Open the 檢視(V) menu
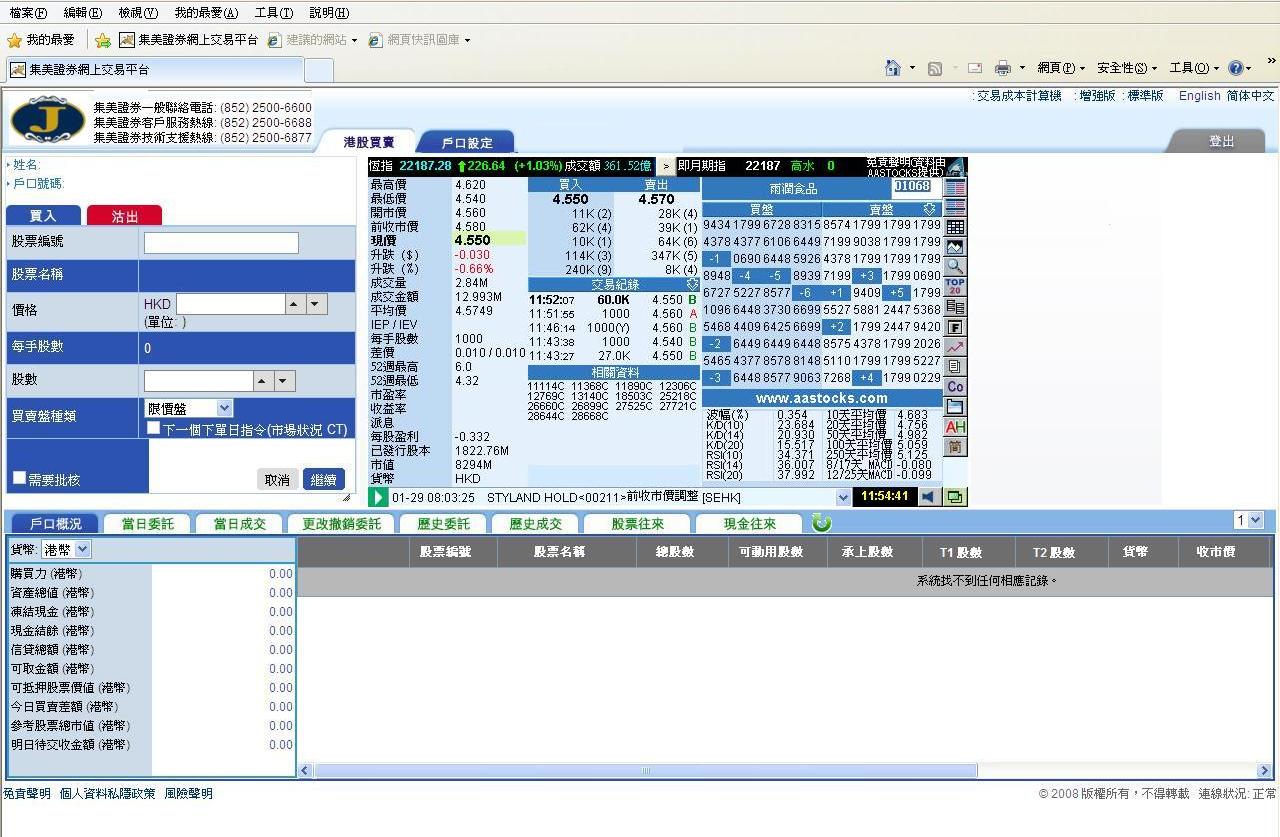 coord(138,13)
